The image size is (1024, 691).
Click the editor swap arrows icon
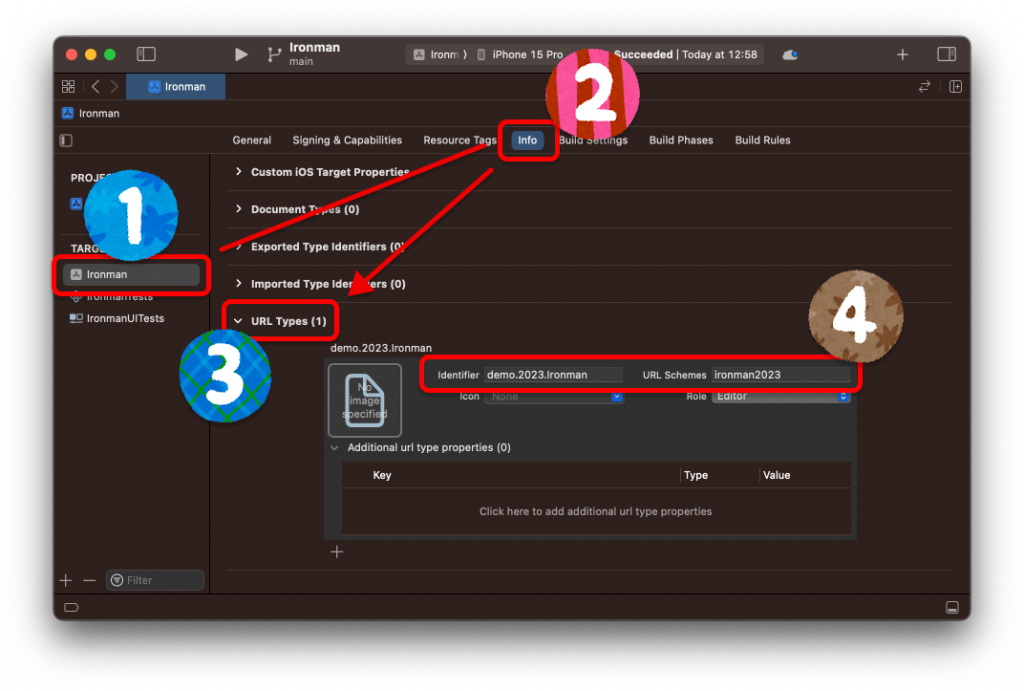(x=924, y=86)
